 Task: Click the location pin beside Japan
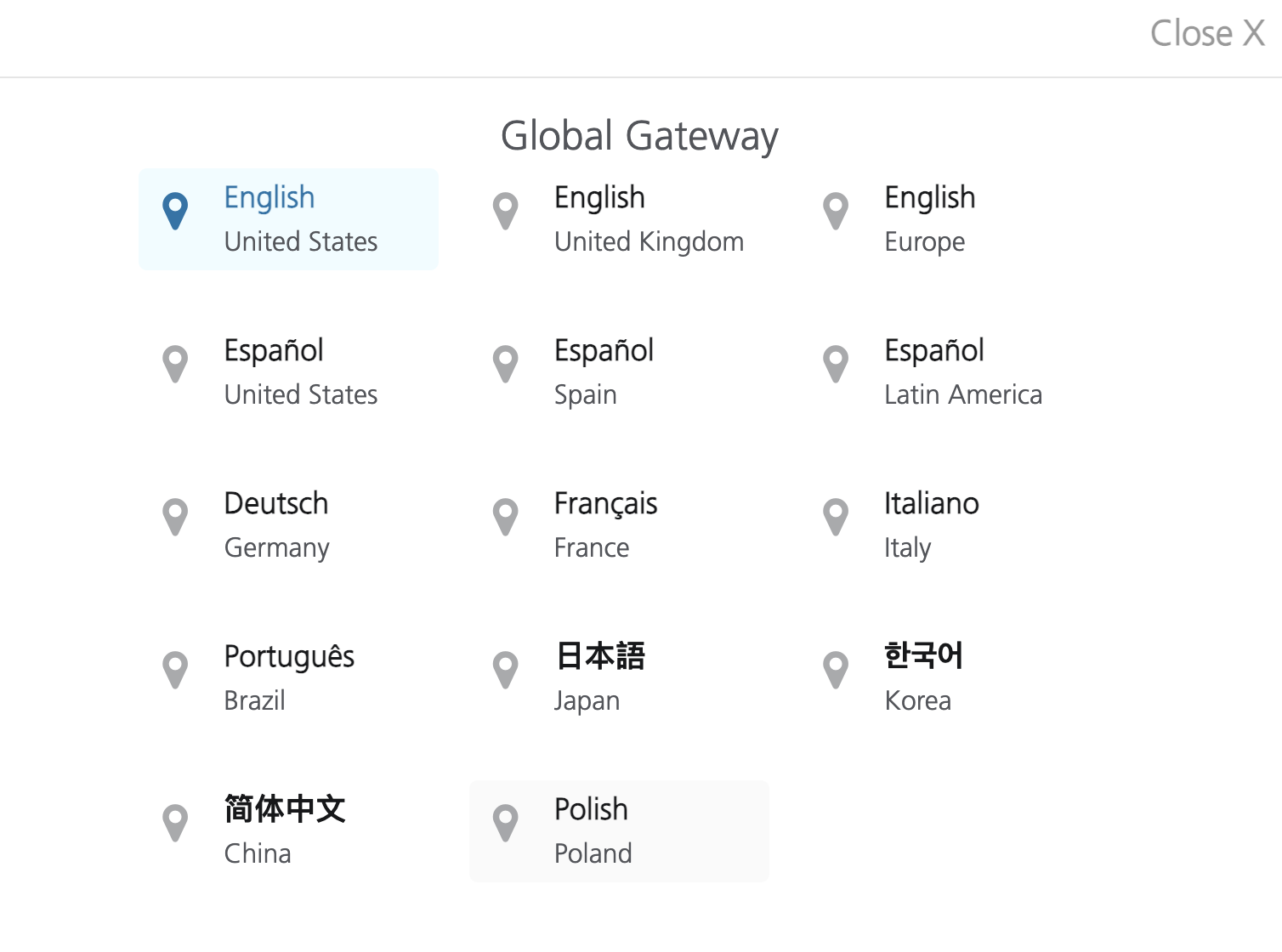(505, 671)
